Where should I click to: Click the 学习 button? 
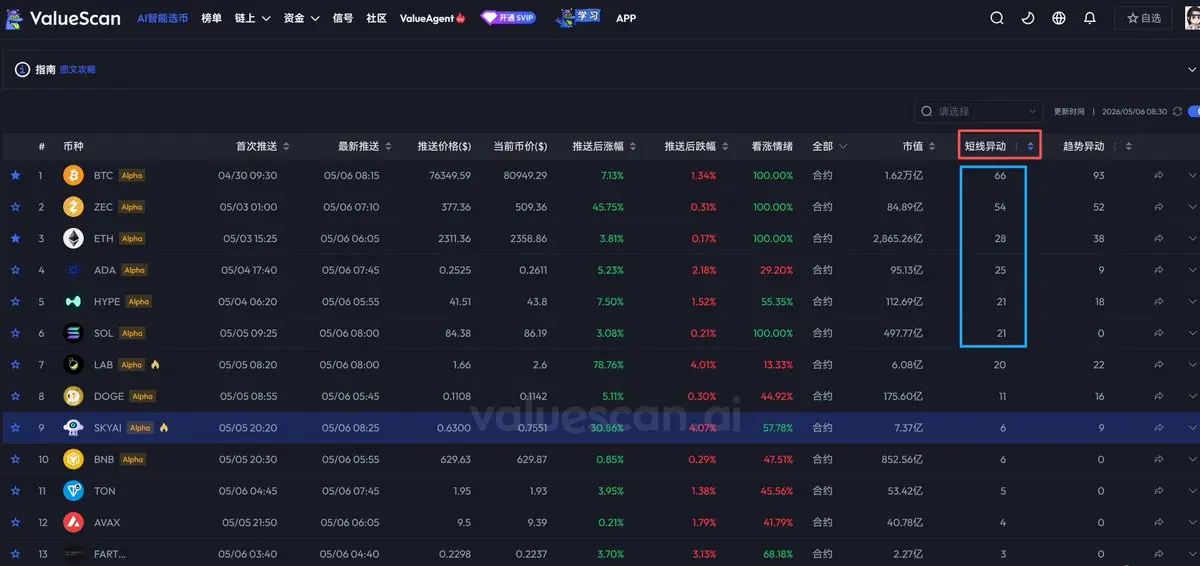pyautogui.click(x=578, y=17)
